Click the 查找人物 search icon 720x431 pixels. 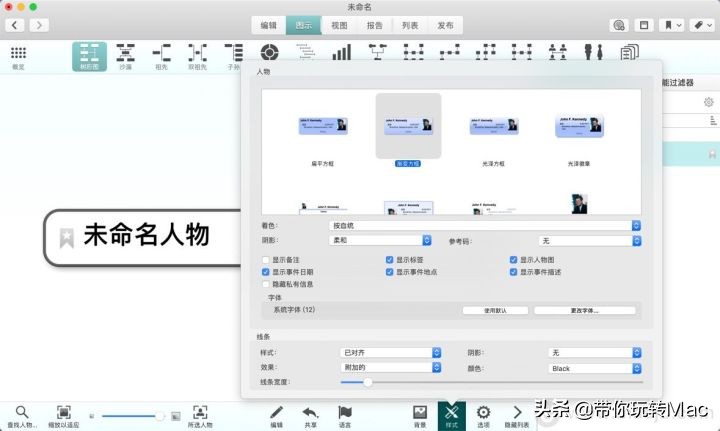pyautogui.click(x=22, y=417)
